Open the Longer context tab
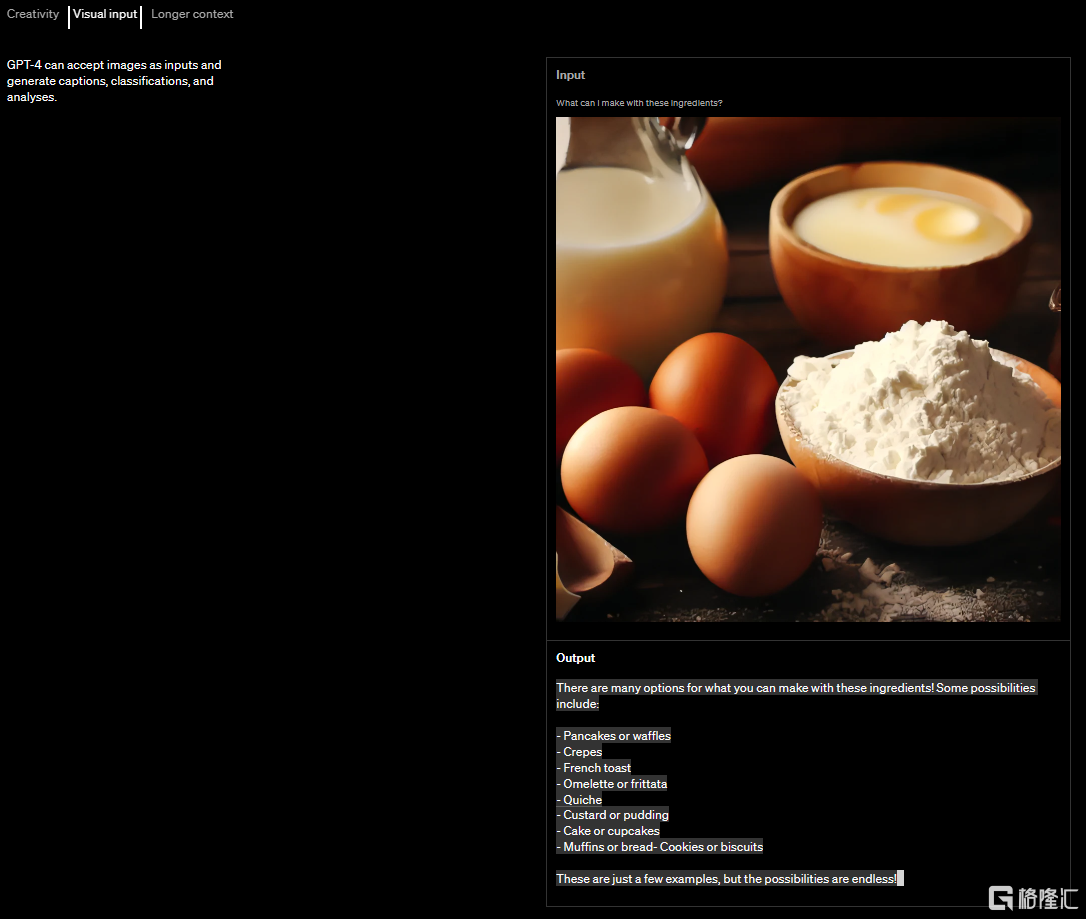 click(x=192, y=14)
